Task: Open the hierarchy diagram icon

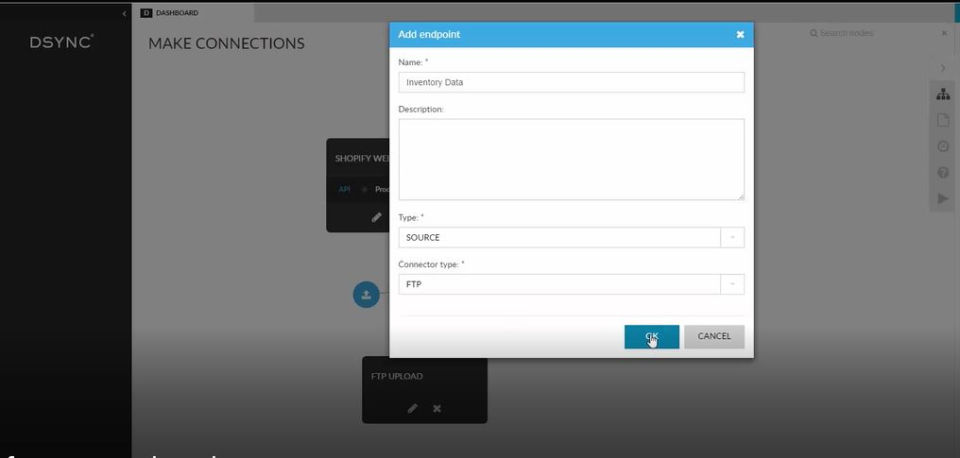Action: 943,94
